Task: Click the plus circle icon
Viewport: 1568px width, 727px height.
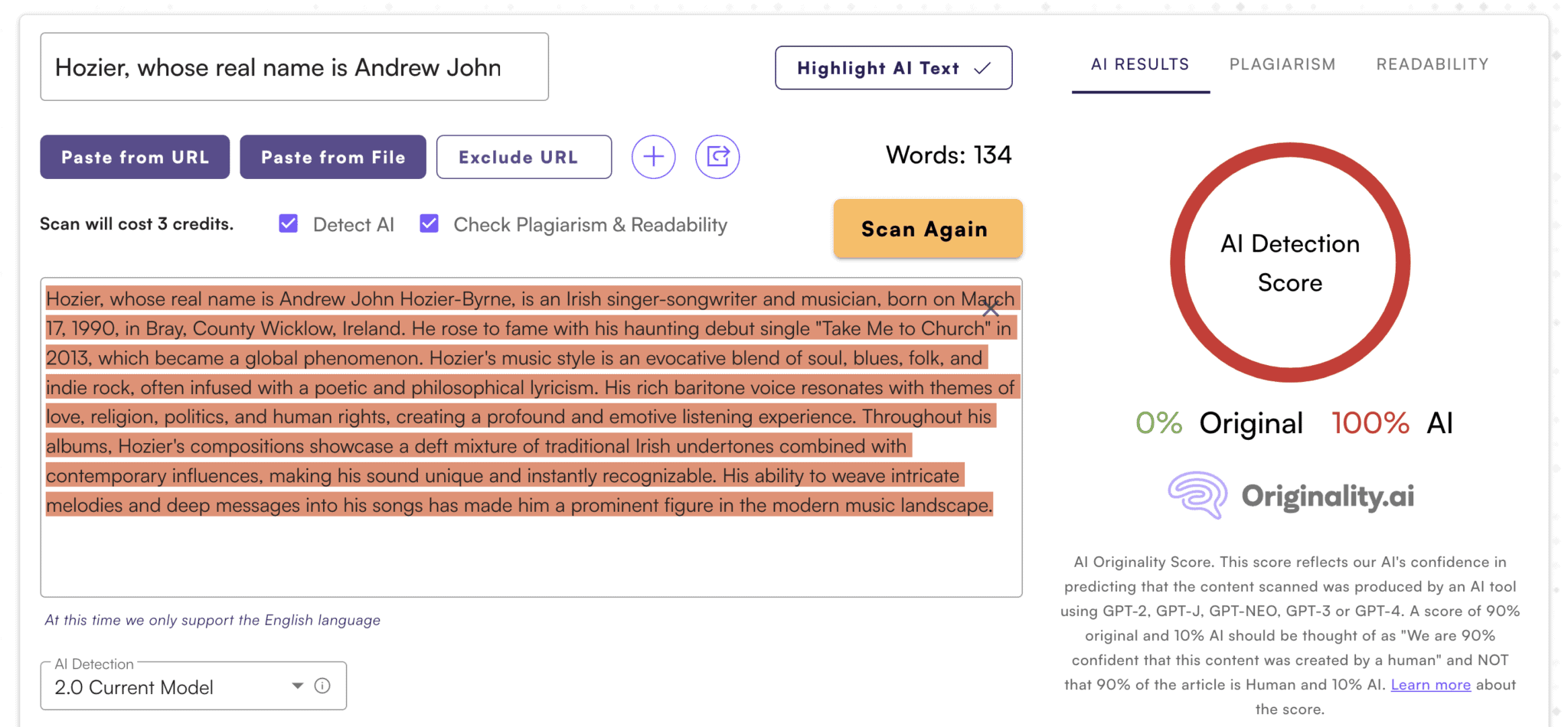Action: [x=653, y=157]
